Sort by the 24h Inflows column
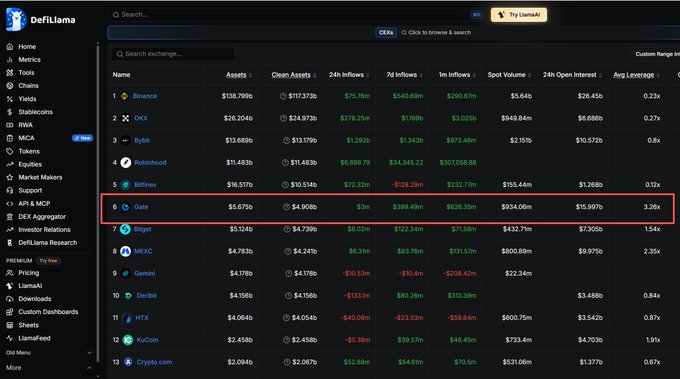The image size is (680, 379). 349,75
